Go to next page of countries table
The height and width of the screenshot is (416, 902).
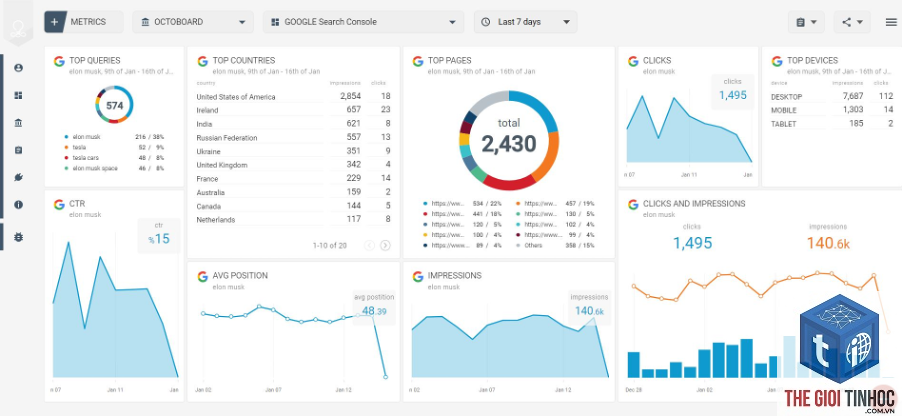pyautogui.click(x=385, y=246)
